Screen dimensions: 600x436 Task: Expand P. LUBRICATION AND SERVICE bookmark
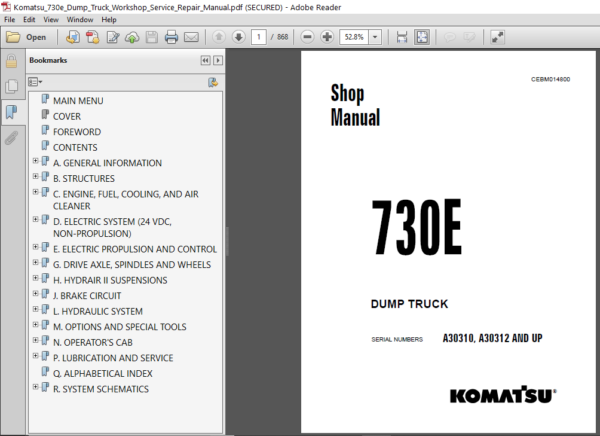[x=35, y=356]
